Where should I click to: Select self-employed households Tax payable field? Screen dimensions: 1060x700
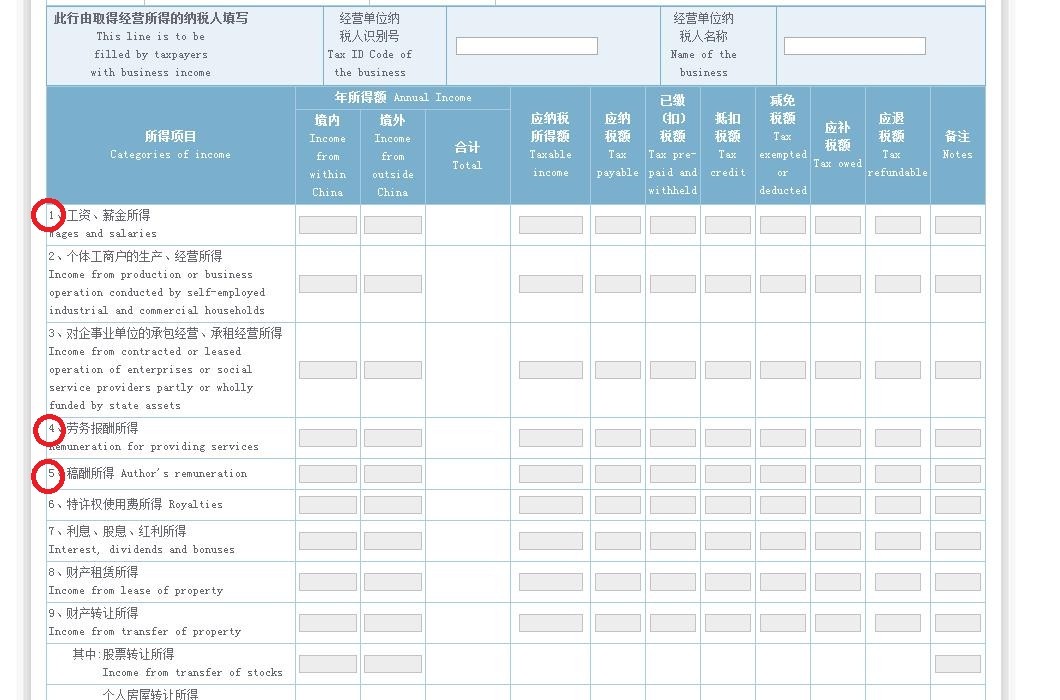click(x=617, y=284)
